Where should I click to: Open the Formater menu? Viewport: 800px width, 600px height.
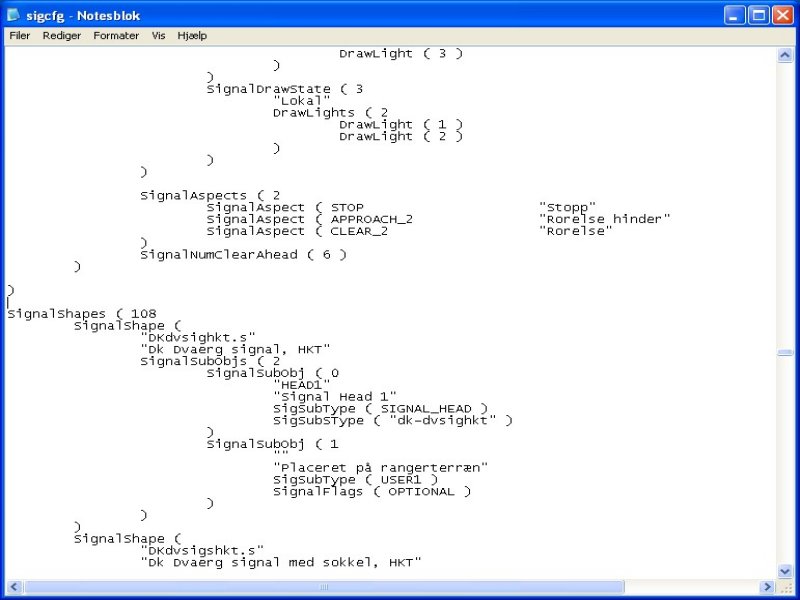click(116, 36)
